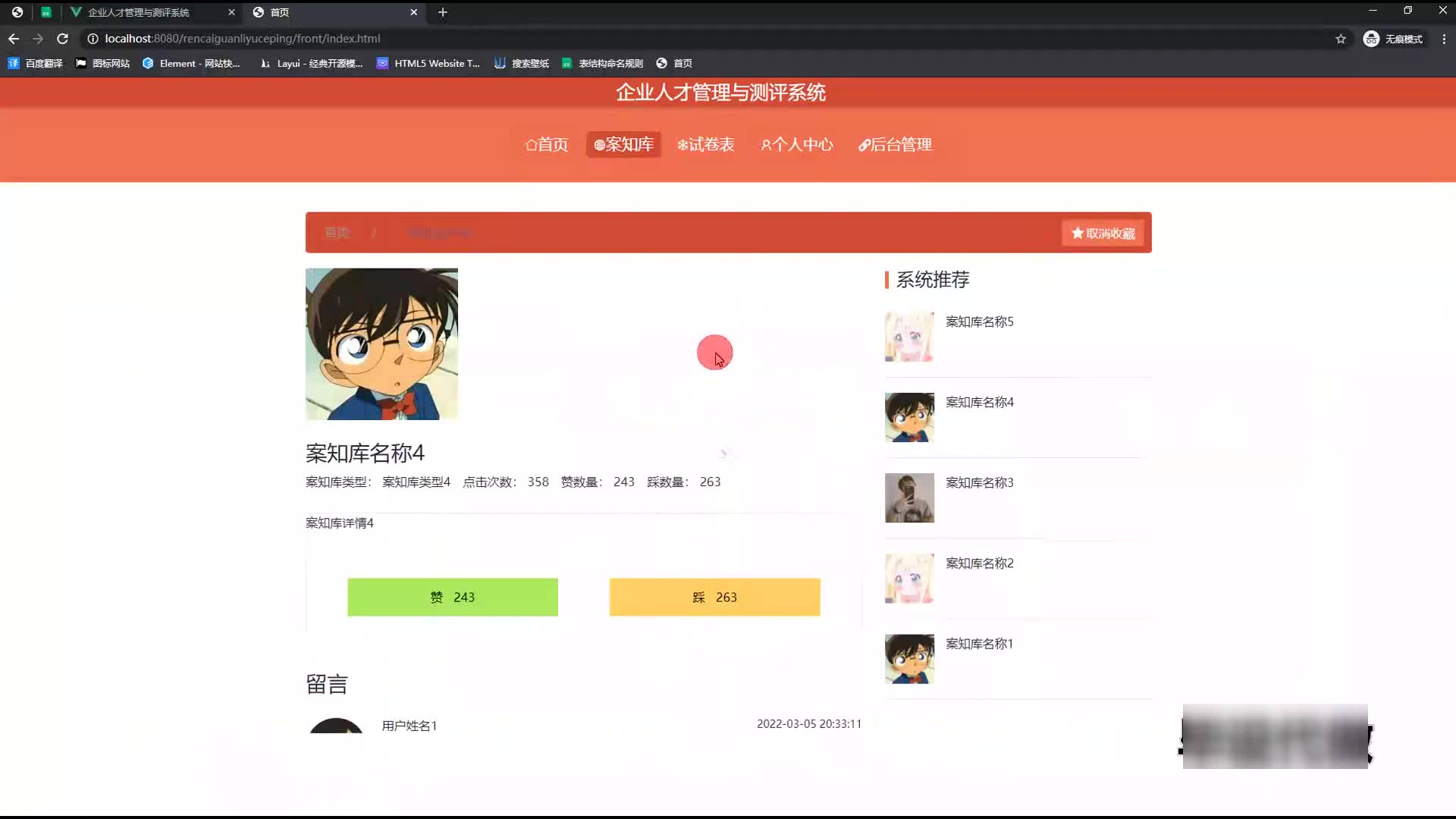Open the incognito 无痕模式 profile button
Screen dimensions: 1456x819
(1393, 39)
